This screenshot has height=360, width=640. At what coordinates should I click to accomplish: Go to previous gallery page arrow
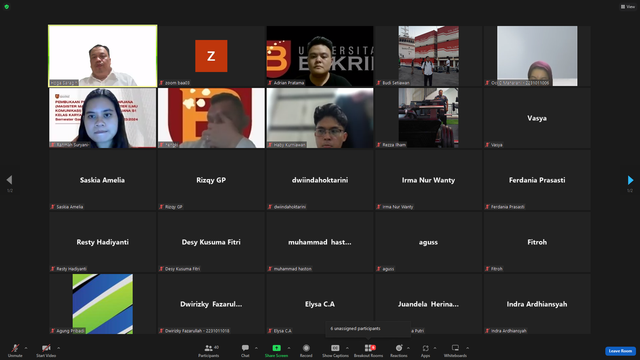click(9, 180)
